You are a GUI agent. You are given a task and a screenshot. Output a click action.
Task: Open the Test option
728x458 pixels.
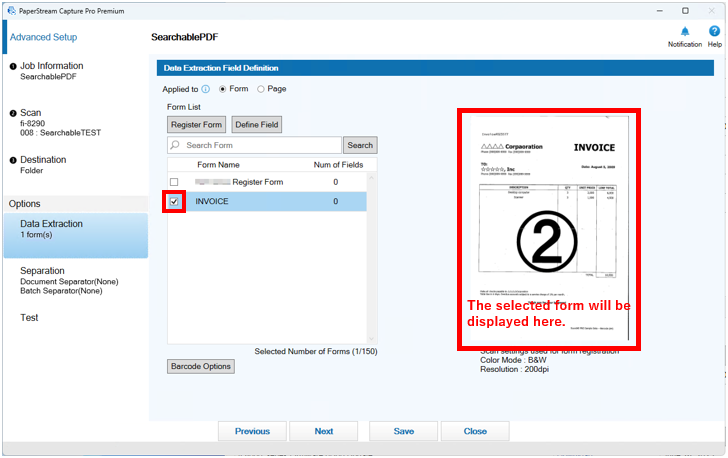(29, 318)
